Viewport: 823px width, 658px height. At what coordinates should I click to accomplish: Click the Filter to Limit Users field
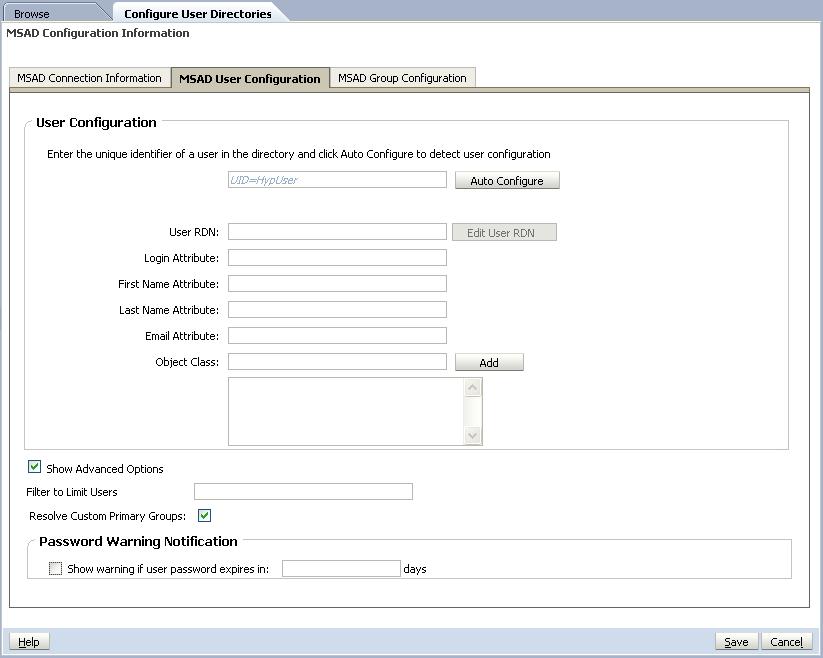300,491
